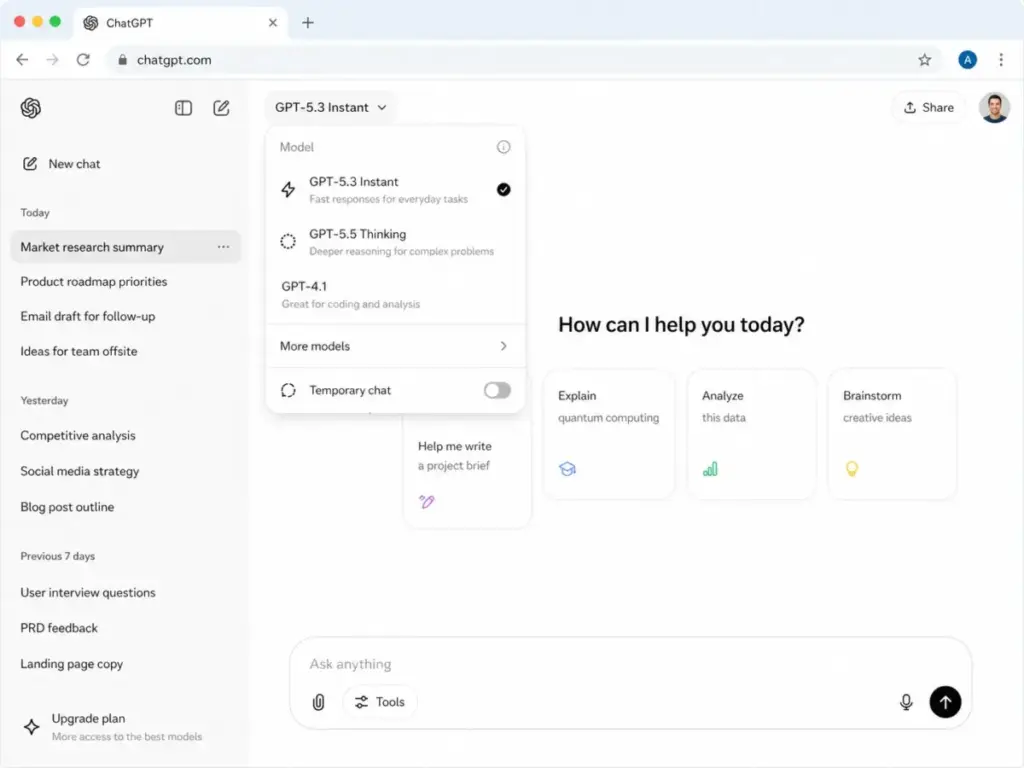Viewport: 1024px width, 768px height.
Task: Click the bar chart icon on Analyze card
Action: (710, 469)
